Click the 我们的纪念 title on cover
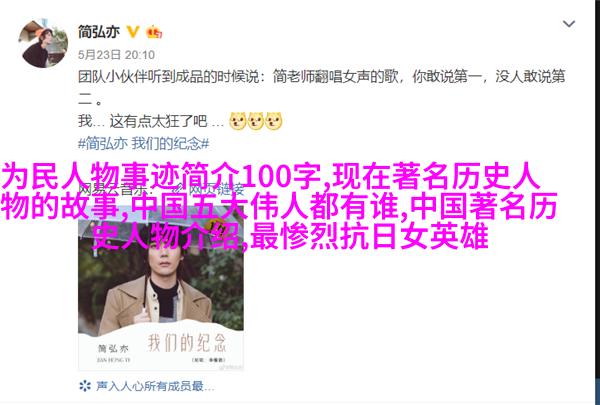This screenshot has height=405, width=600. tap(187, 342)
